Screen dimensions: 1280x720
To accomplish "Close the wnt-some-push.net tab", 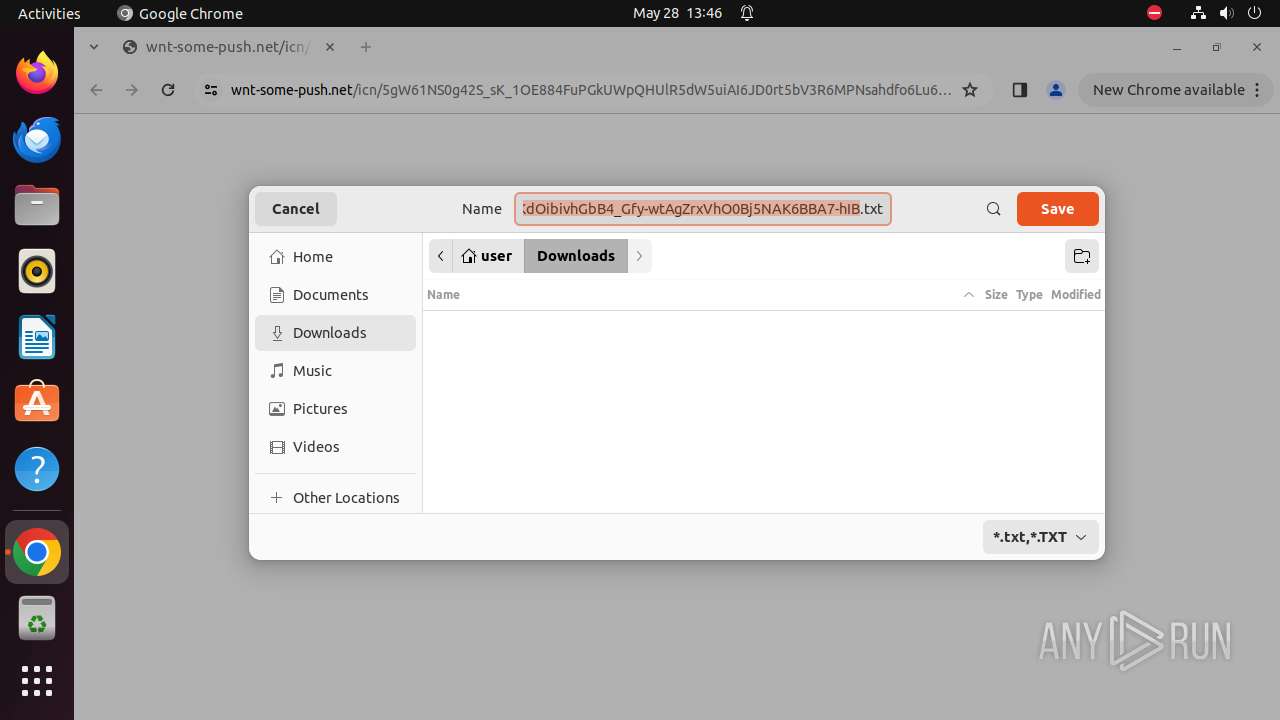I will 330,47.
